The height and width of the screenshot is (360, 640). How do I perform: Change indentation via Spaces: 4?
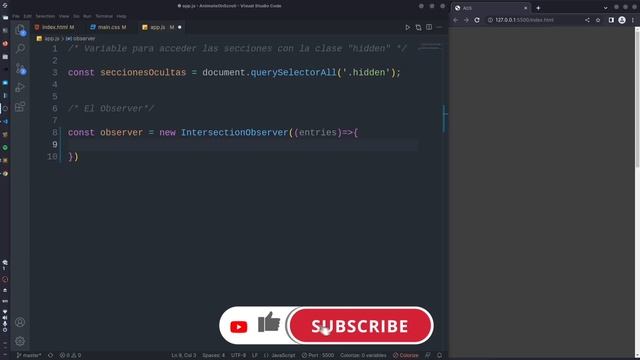(213, 355)
